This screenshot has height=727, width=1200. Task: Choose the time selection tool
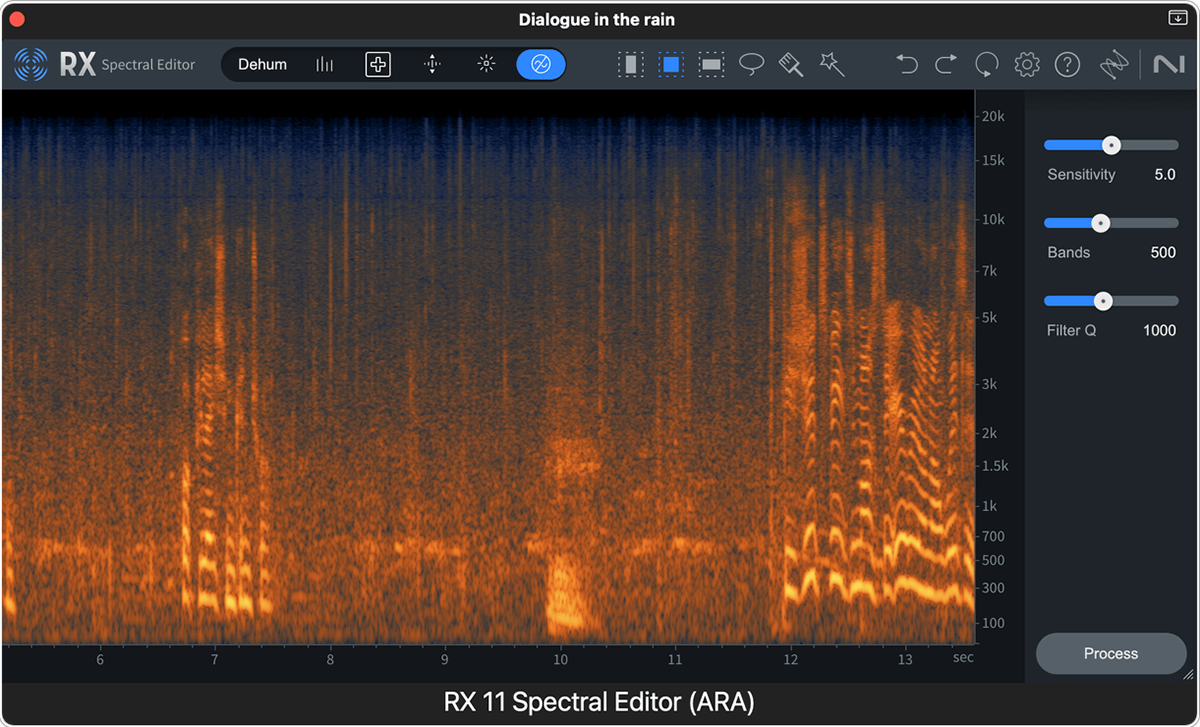coord(631,65)
